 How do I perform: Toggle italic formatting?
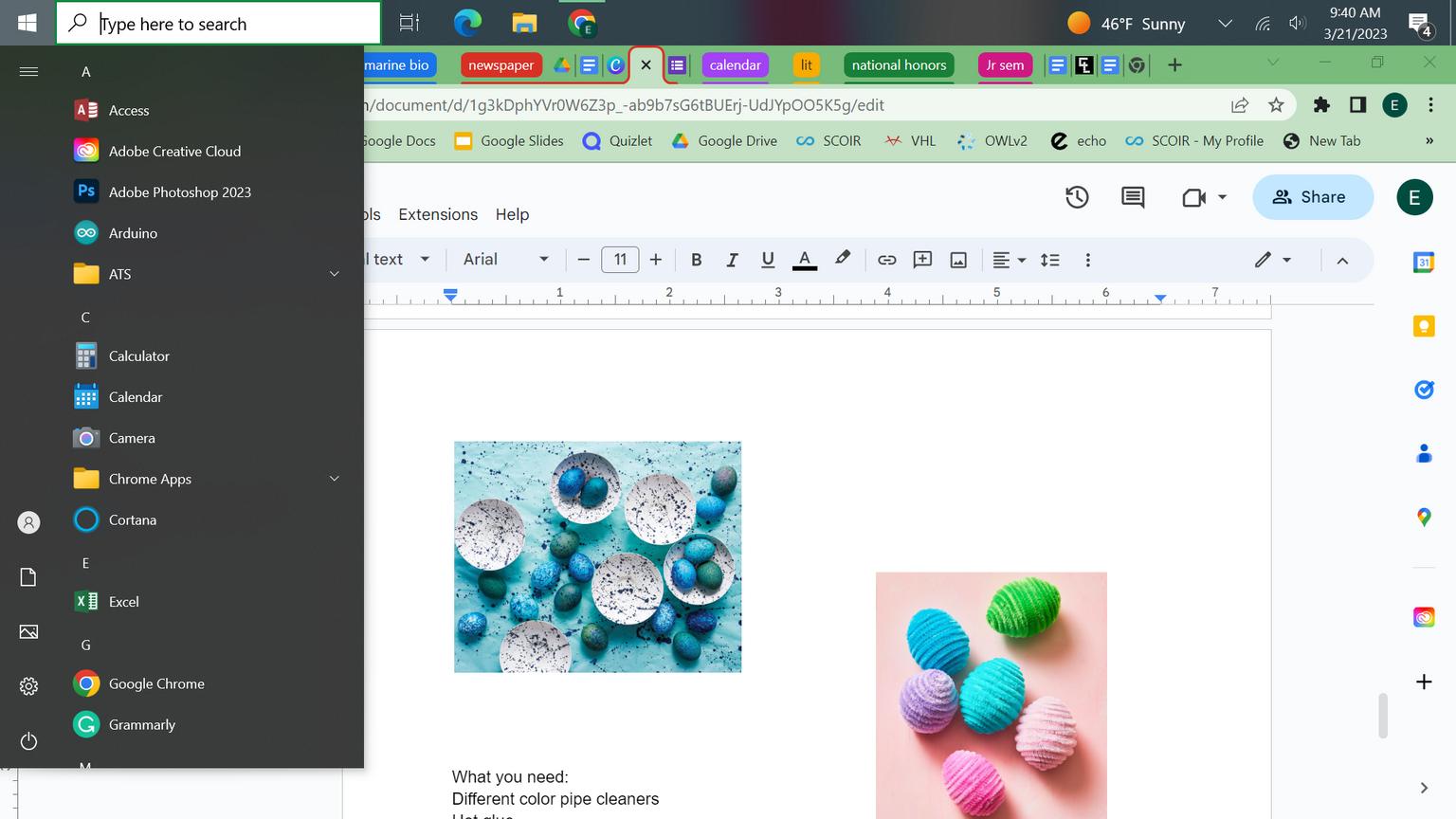[732, 260]
